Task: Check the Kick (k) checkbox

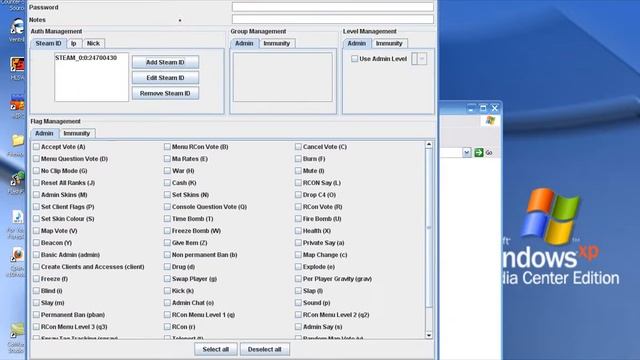Action: tap(167, 291)
